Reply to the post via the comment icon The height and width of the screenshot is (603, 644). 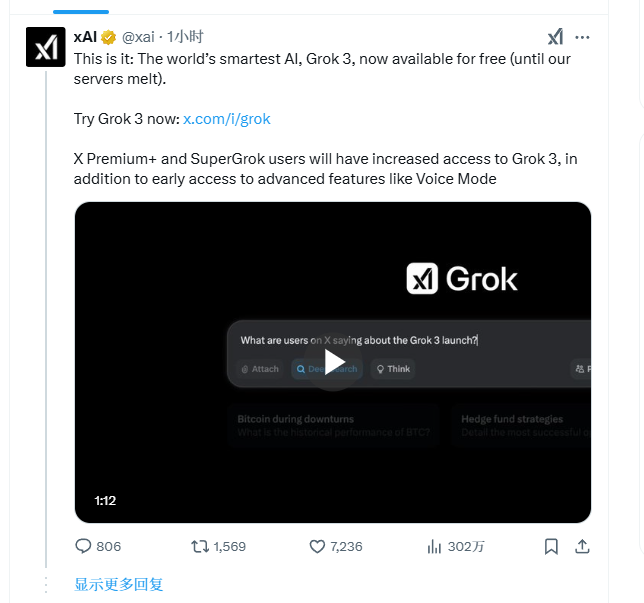pyautogui.click(x=83, y=546)
